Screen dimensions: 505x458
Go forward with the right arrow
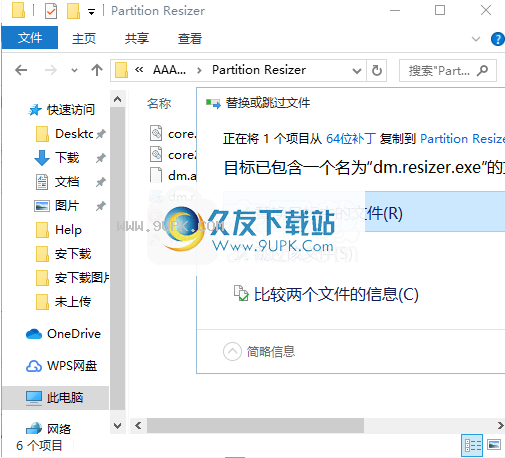pos(51,70)
